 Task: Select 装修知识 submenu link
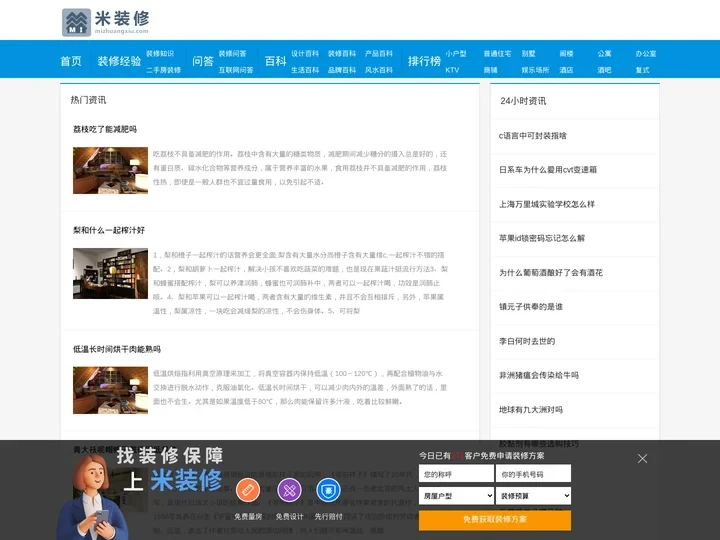(160, 53)
